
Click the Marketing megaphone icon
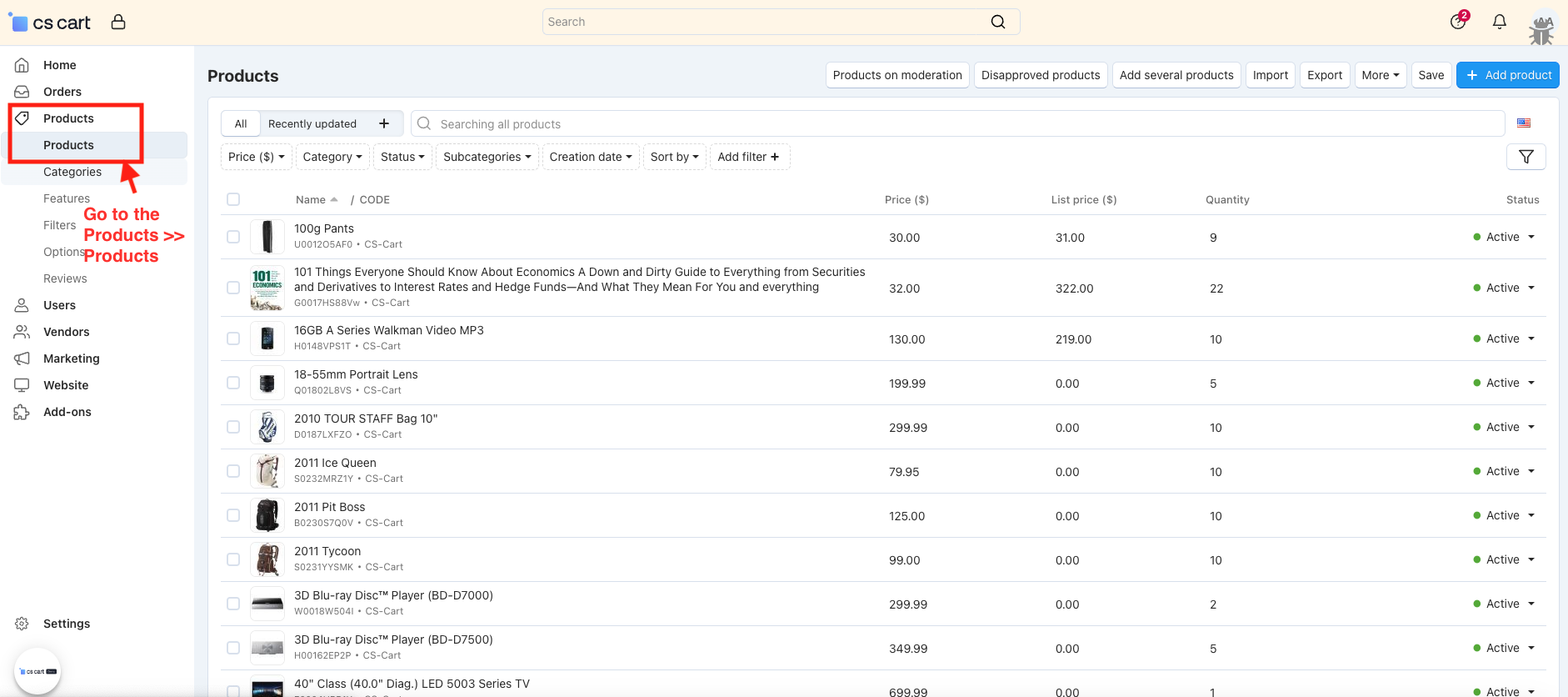22,359
